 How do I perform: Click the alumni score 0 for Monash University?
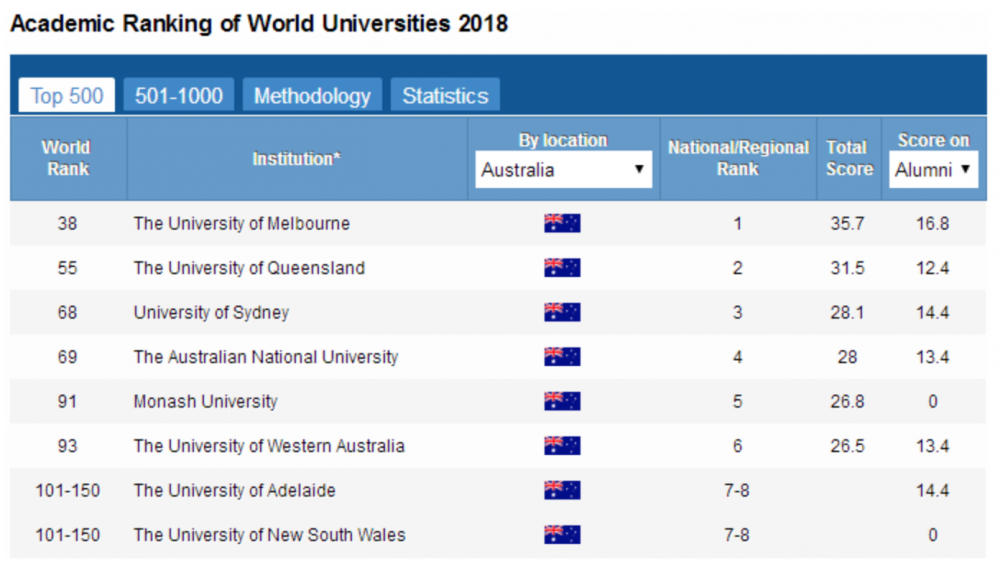click(932, 402)
